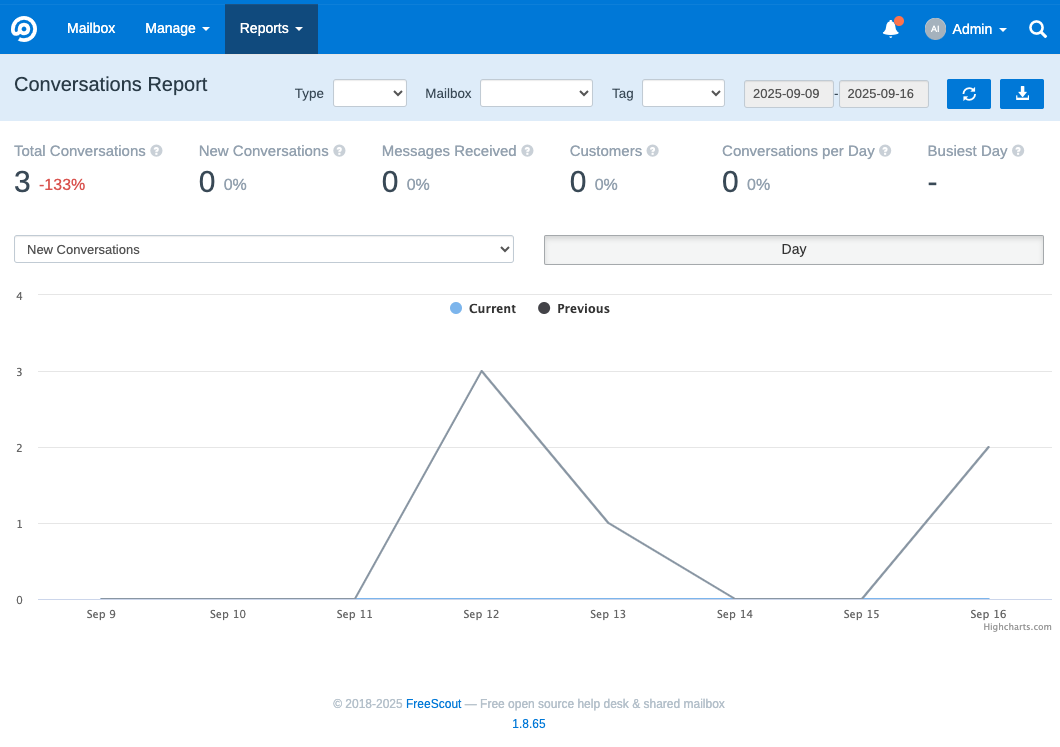This screenshot has height=747, width=1060.
Task: Click help icon beside New Conversations
Action: (339, 151)
